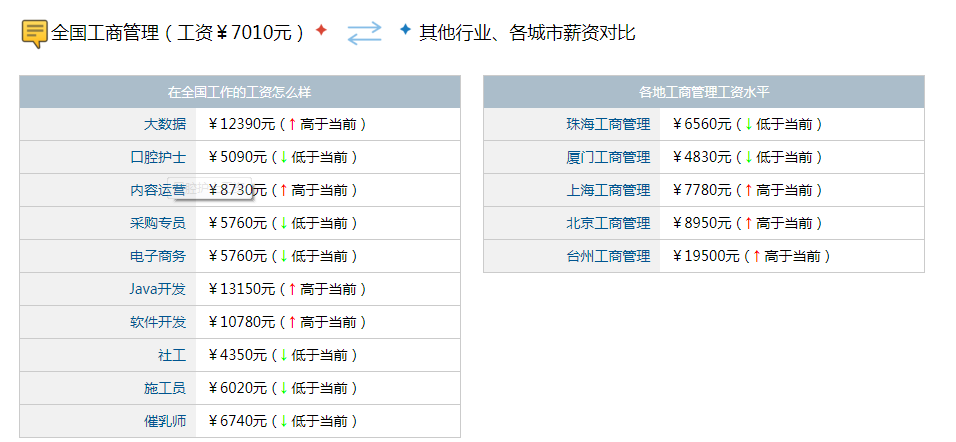Click the green down arrow beside 口腔护士 salary
956x442 pixels.
coord(283,157)
